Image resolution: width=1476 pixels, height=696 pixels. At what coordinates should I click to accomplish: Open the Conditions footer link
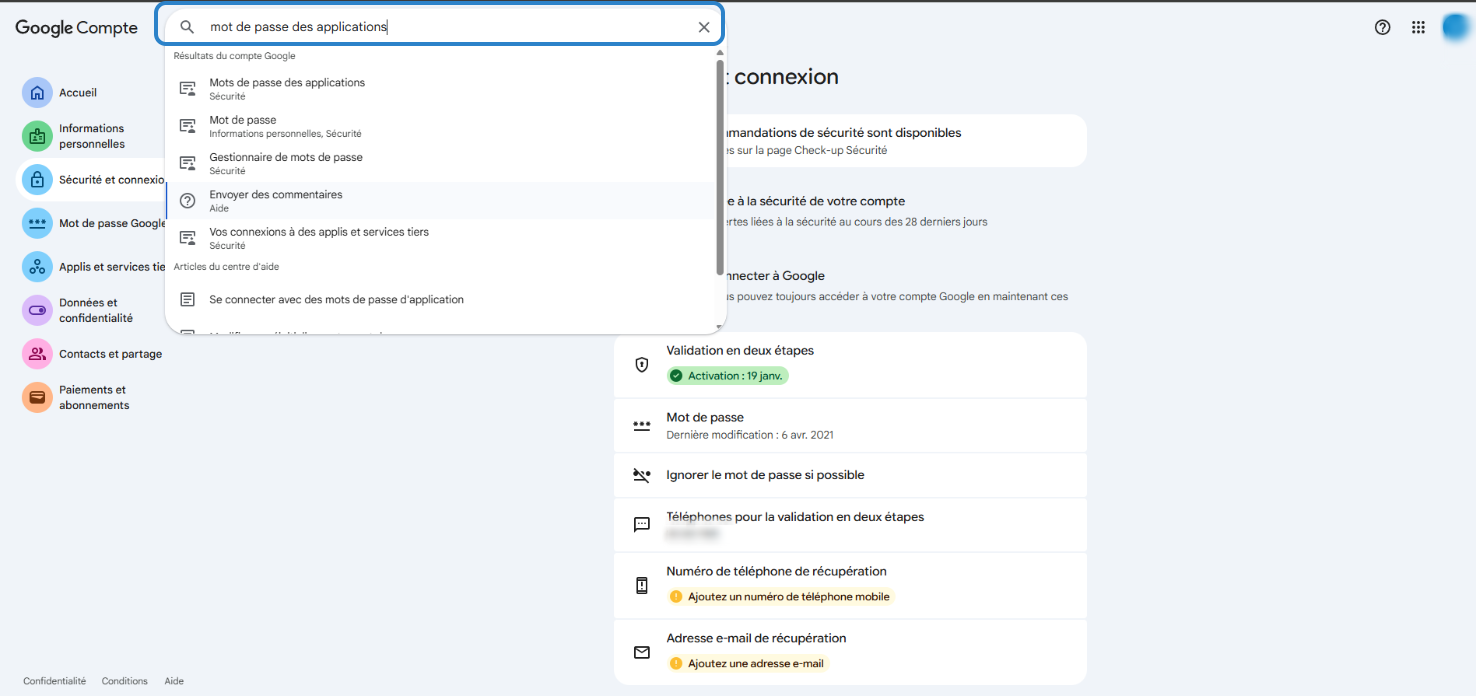125,681
